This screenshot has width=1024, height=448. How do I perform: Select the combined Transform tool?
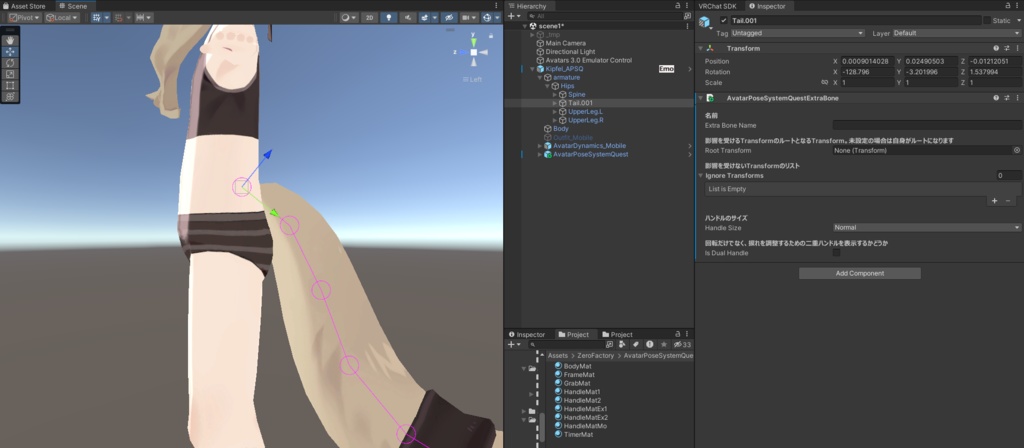[x=10, y=97]
